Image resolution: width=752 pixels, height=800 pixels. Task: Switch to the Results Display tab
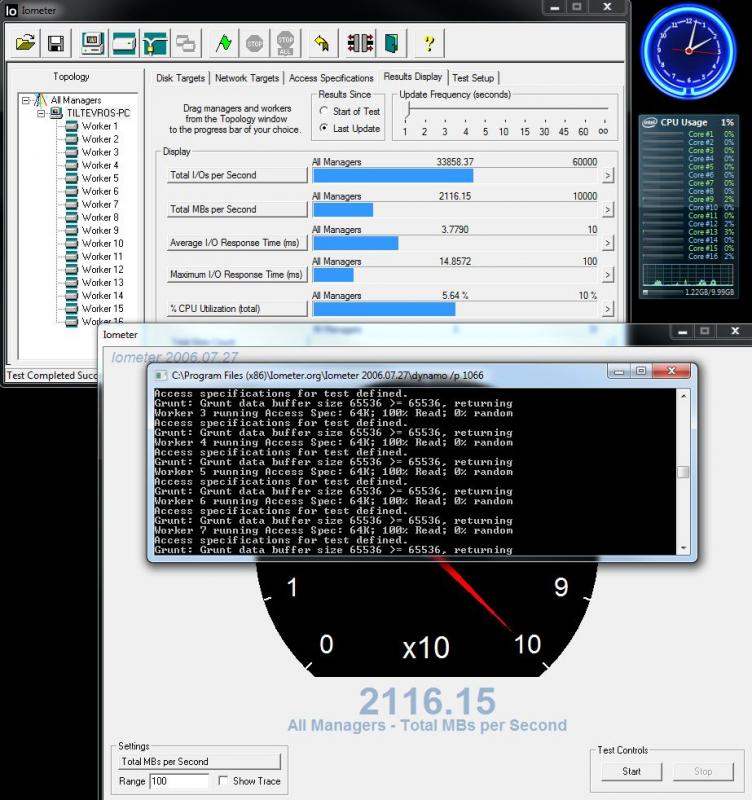click(x=413, y=77)
